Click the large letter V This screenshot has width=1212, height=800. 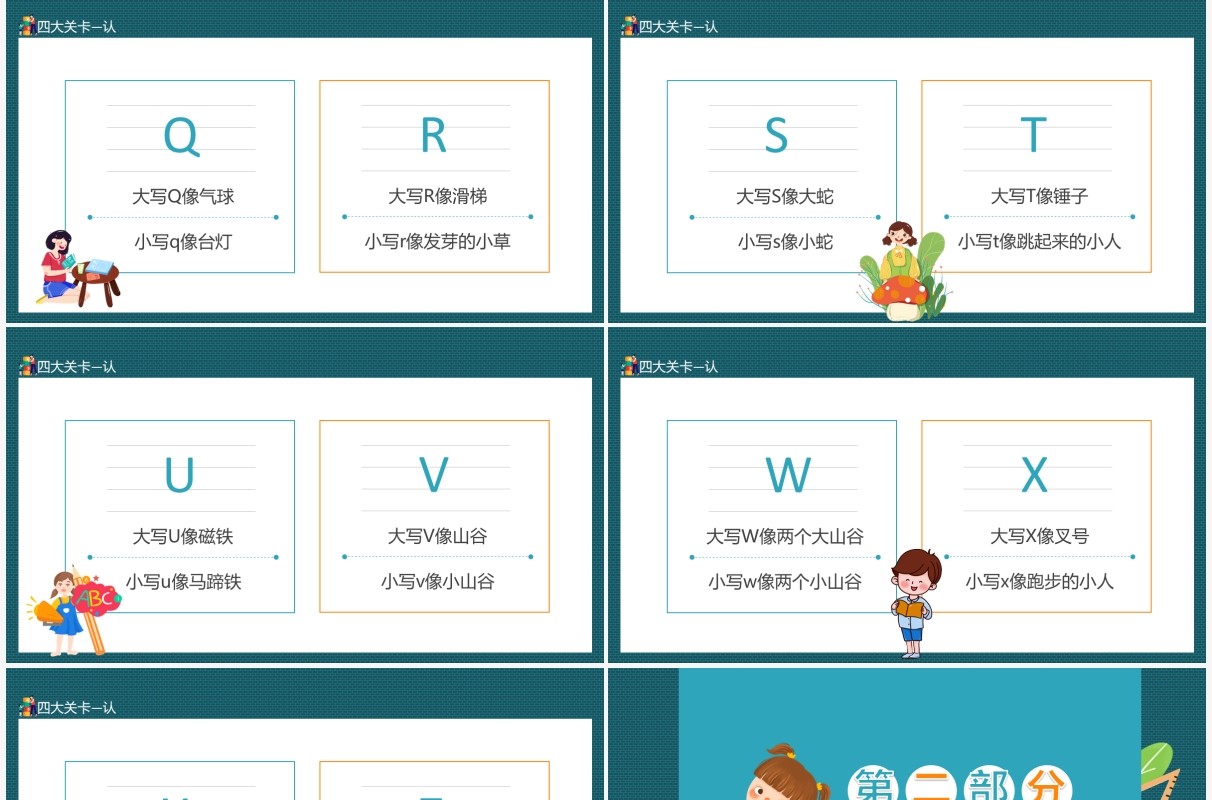433,475
